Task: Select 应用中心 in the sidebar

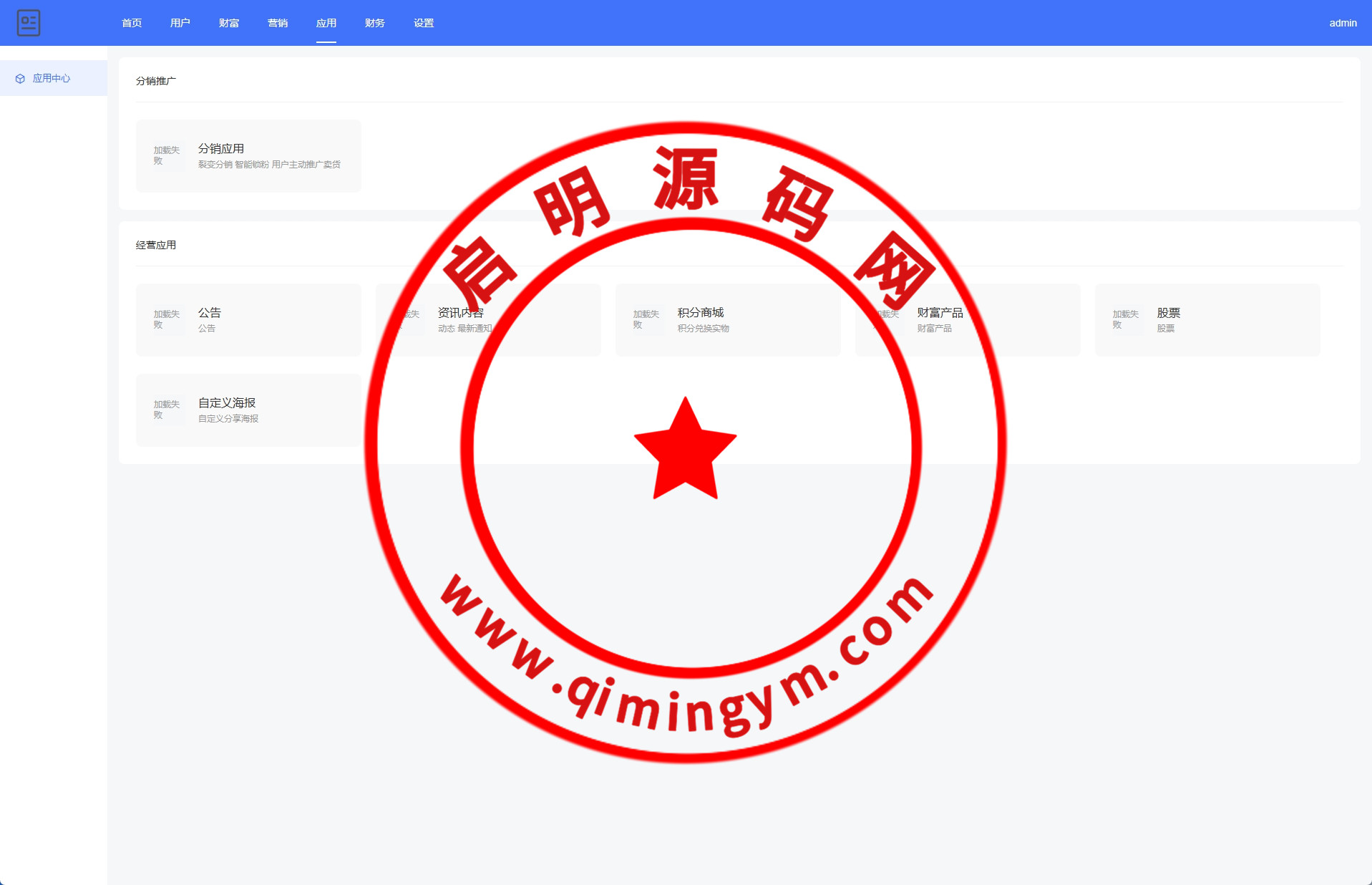Action: (x=52, y=79)
